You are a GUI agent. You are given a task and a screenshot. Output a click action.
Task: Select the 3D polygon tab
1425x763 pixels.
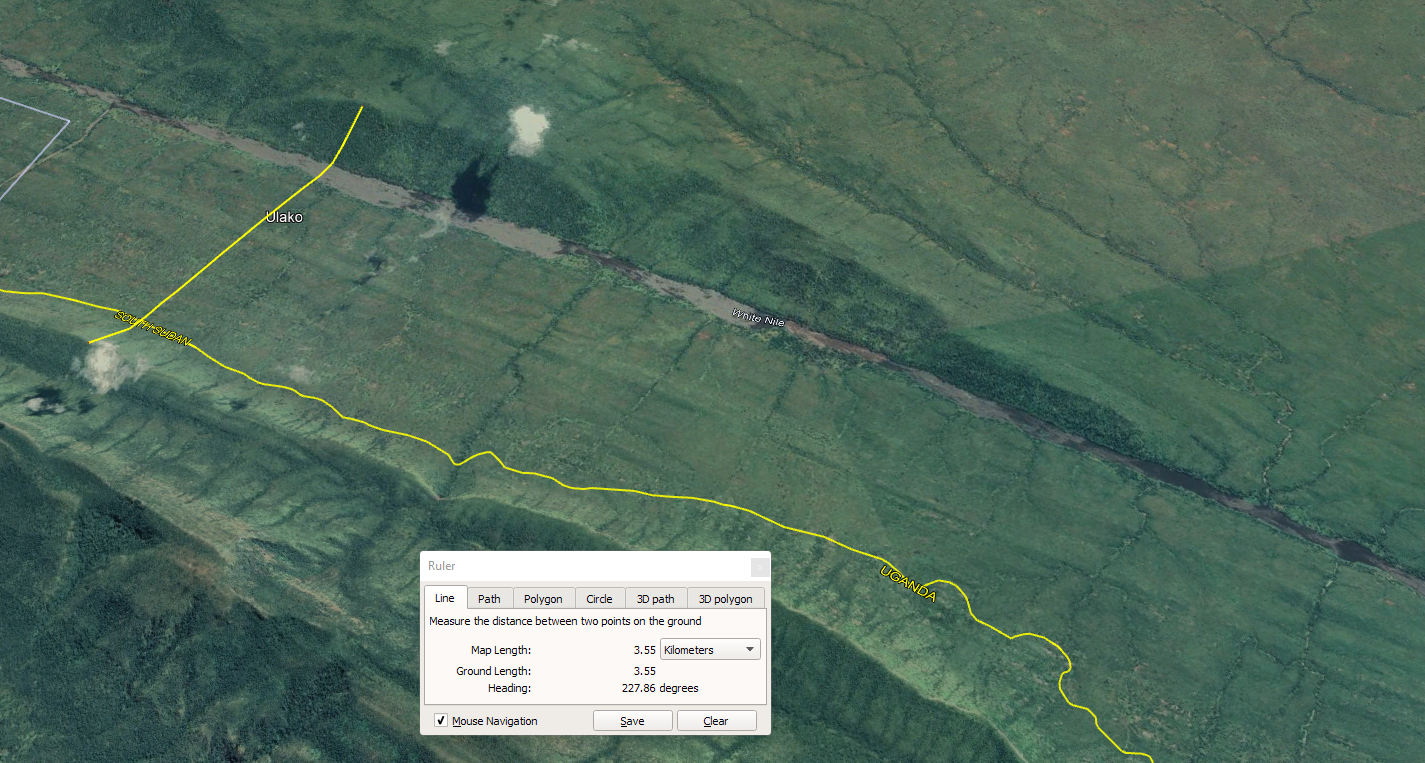coord(725,599)
